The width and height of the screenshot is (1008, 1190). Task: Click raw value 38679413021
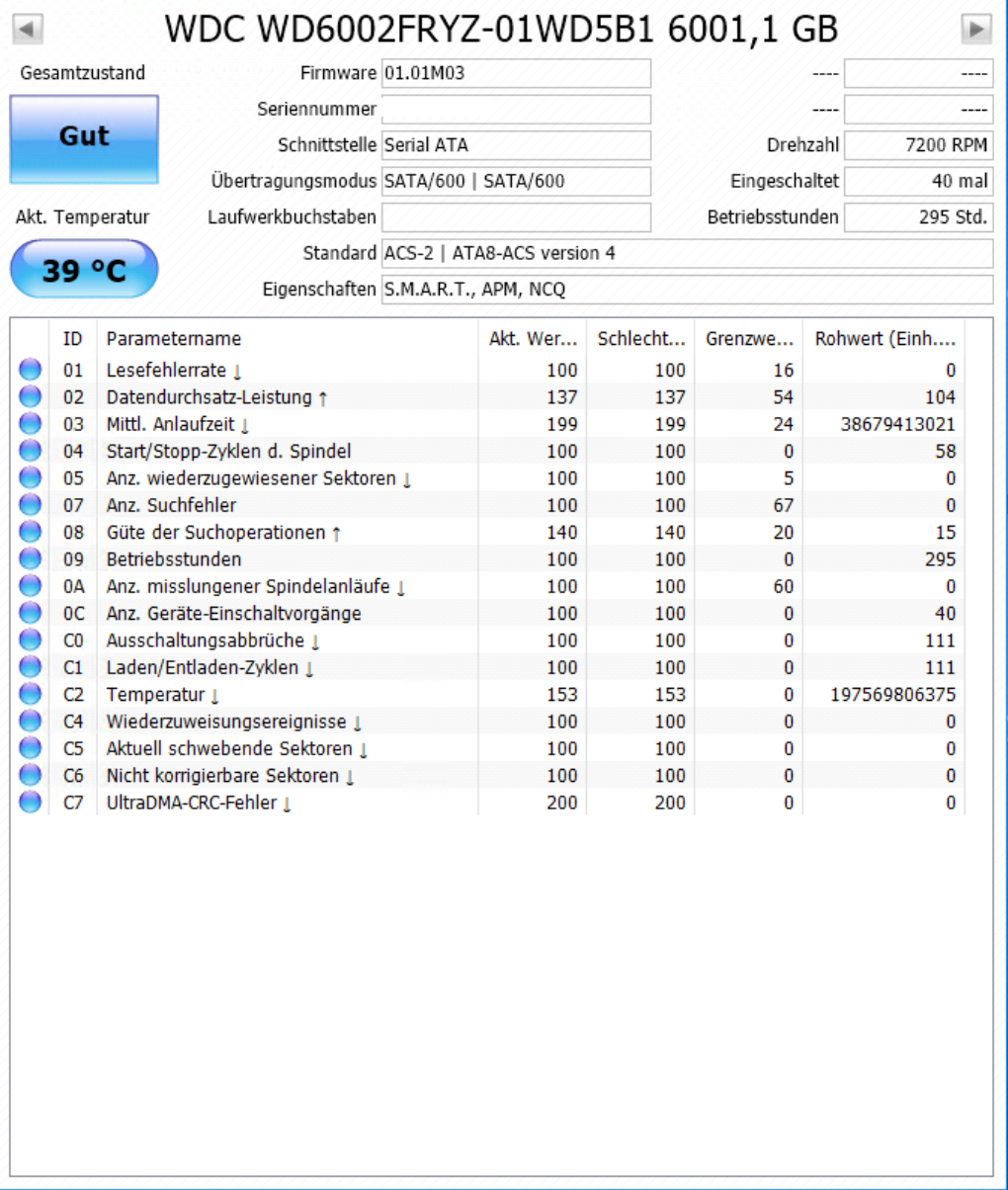[899, 425]
